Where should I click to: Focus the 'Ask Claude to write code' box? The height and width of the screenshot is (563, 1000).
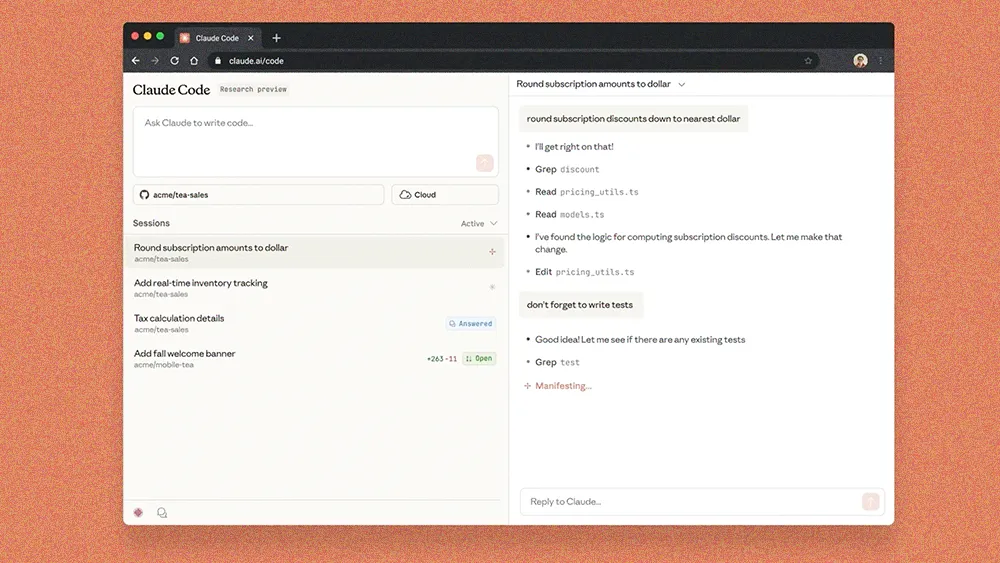[315, 142]
